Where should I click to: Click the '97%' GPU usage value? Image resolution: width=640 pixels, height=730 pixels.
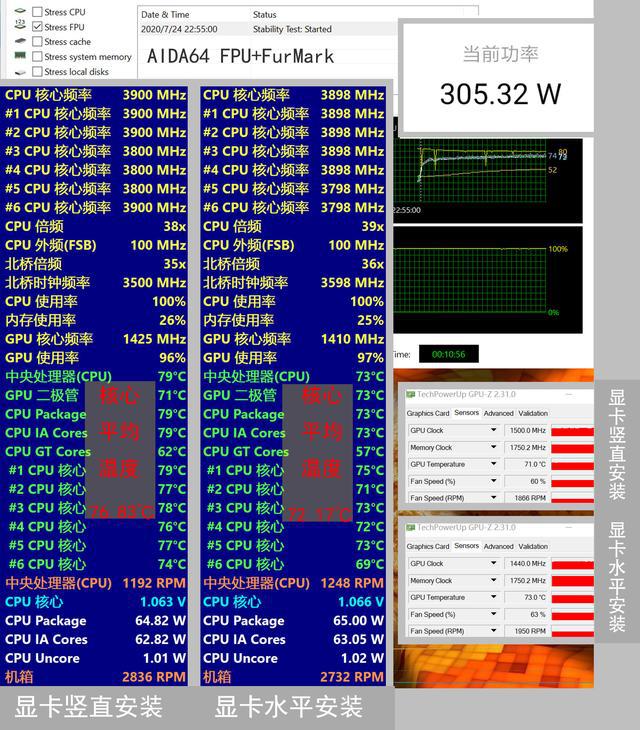coord(371,358)
